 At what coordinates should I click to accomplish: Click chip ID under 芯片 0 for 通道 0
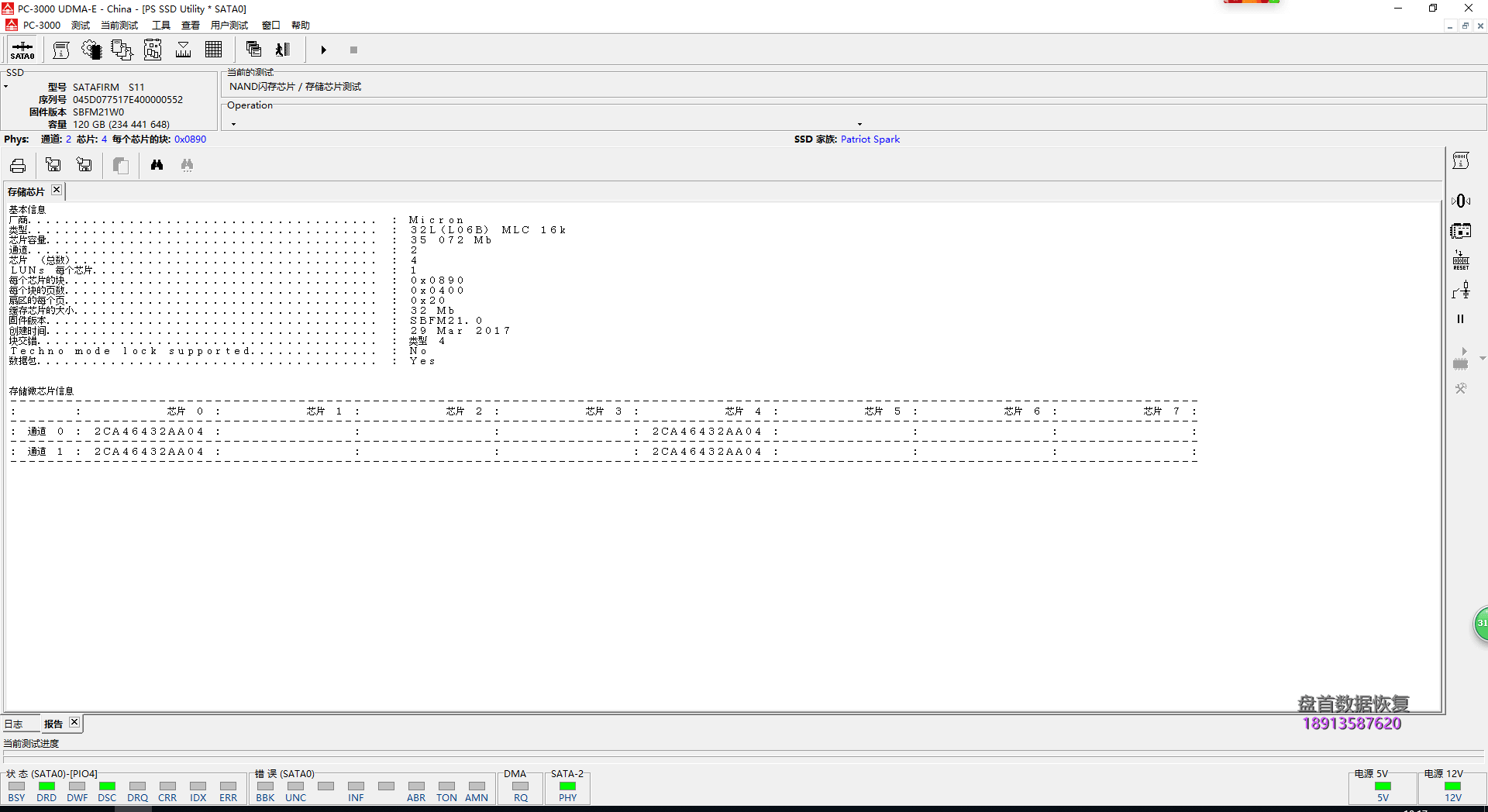point(149,432)
